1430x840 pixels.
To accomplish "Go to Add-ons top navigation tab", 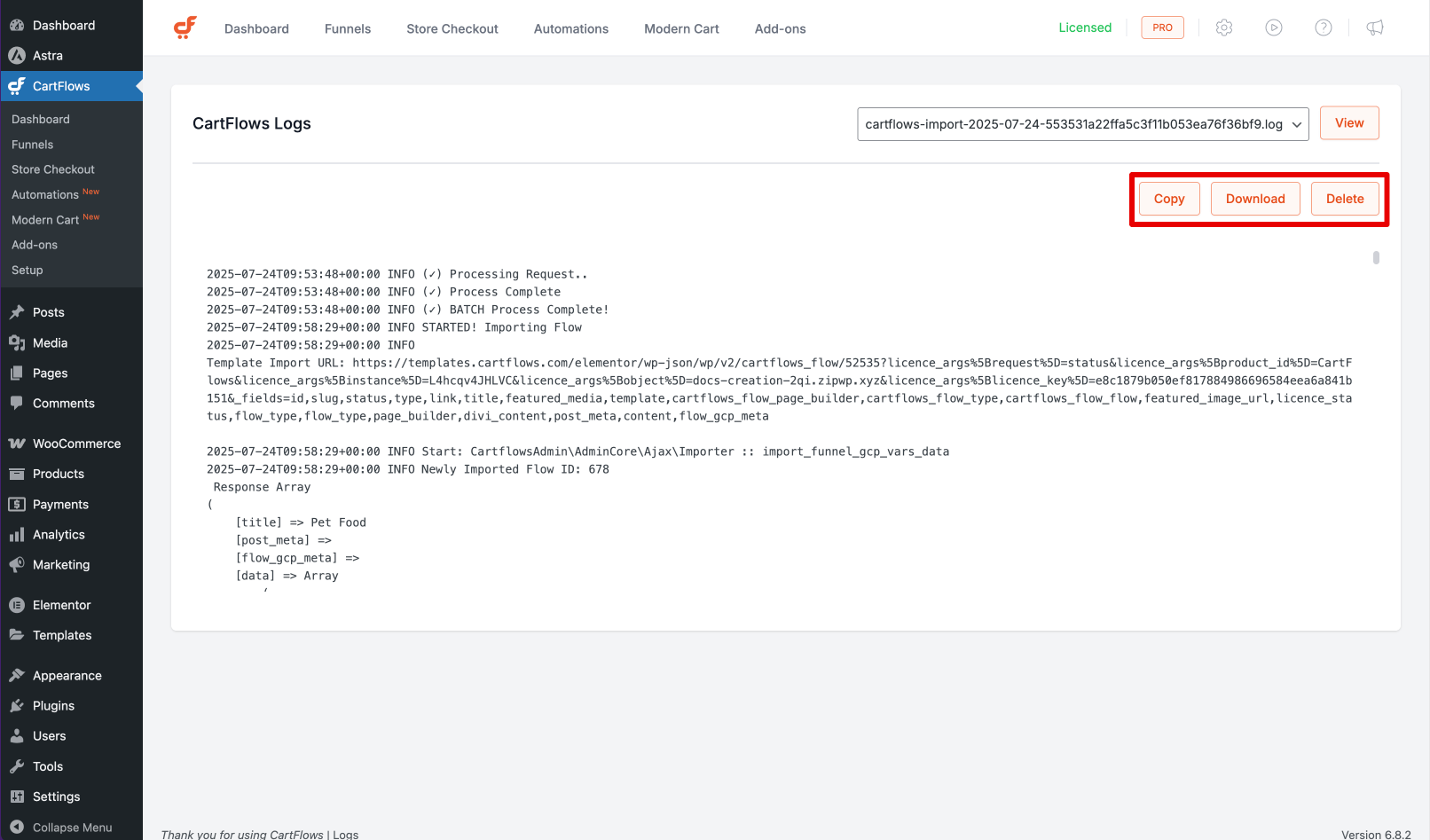I will point(781,28).
